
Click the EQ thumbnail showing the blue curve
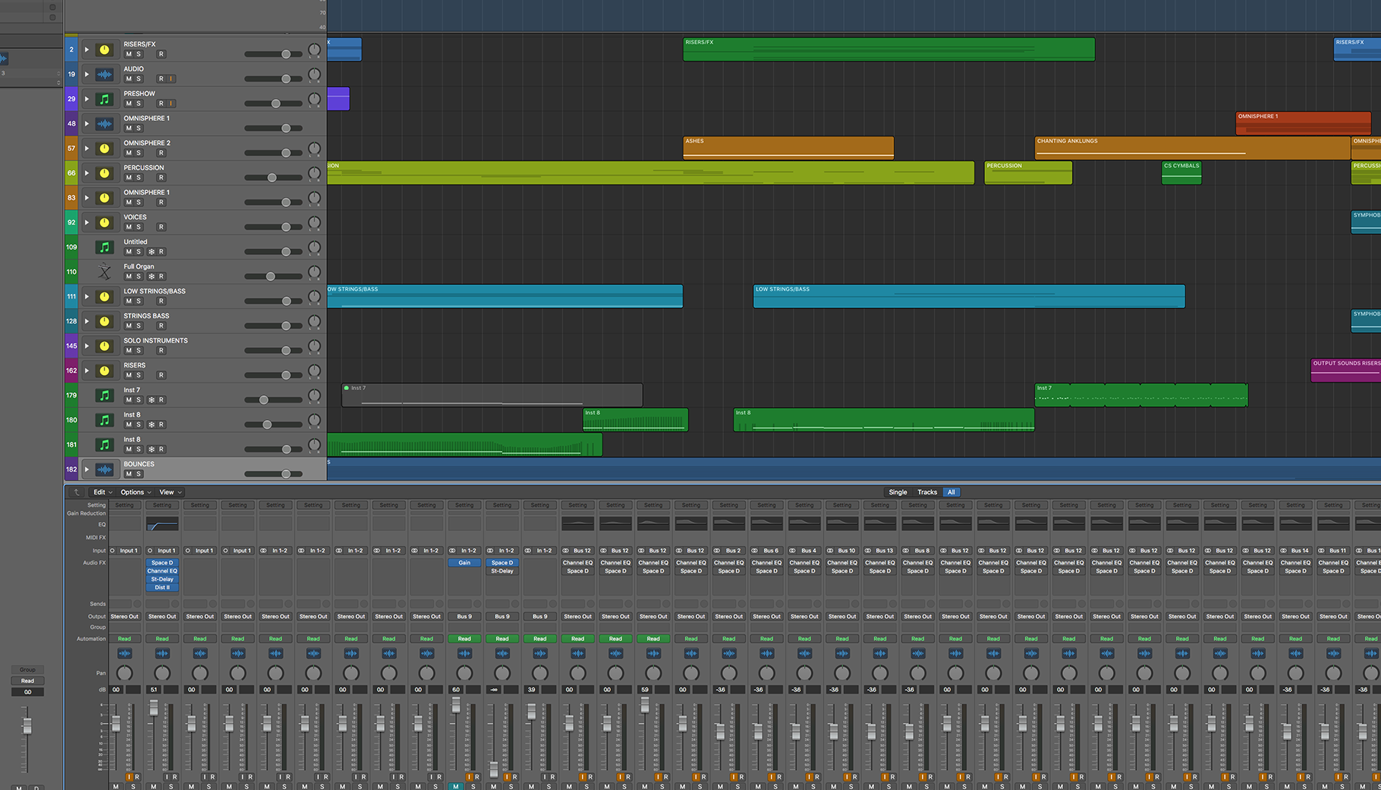click(x=162, y=524)
